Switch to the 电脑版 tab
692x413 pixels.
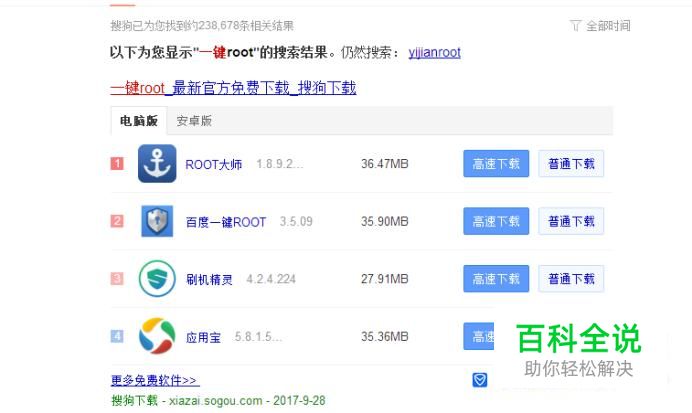coord(139,120)
